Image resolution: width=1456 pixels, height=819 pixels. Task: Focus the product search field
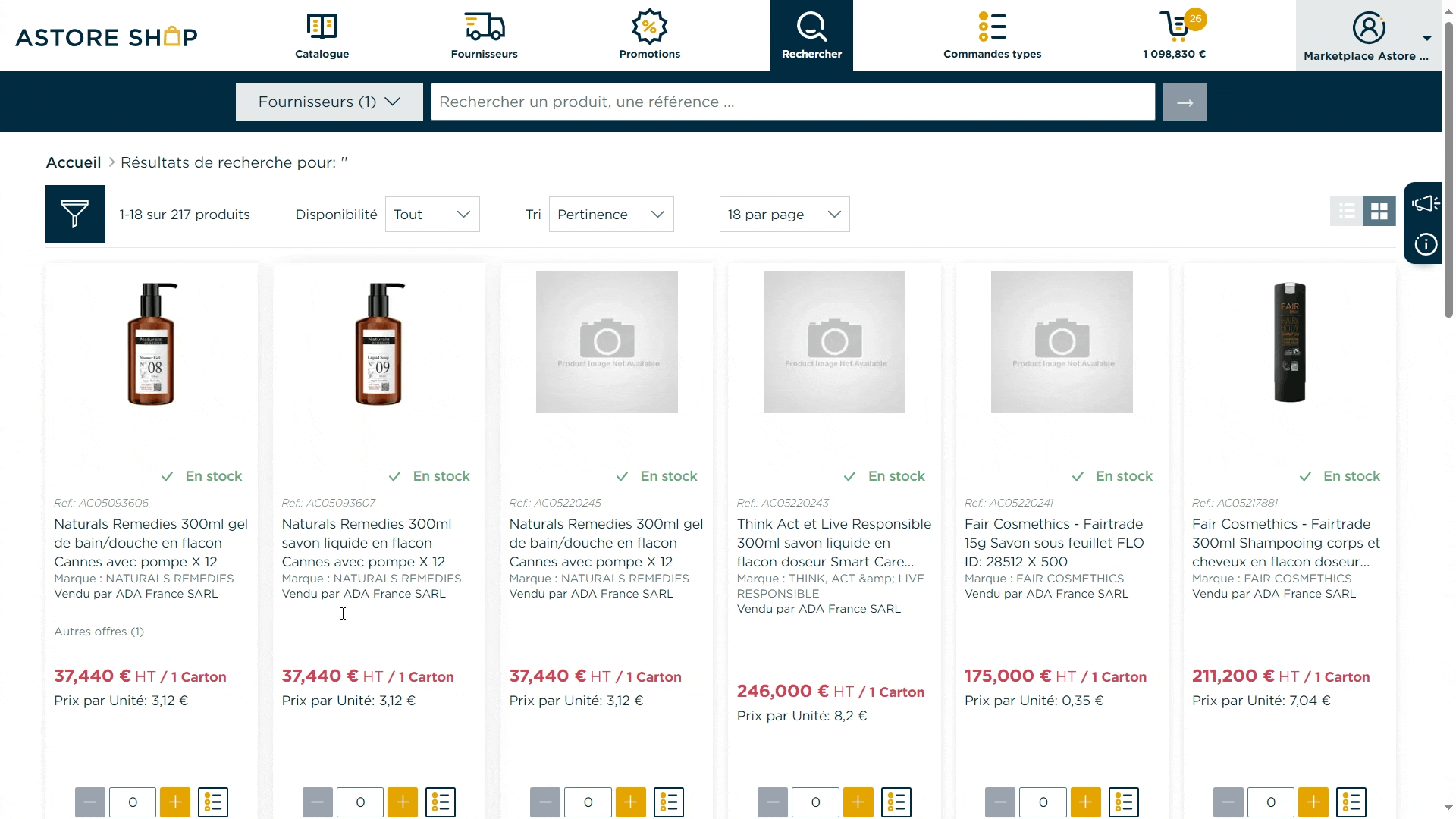tap(792, 102)
